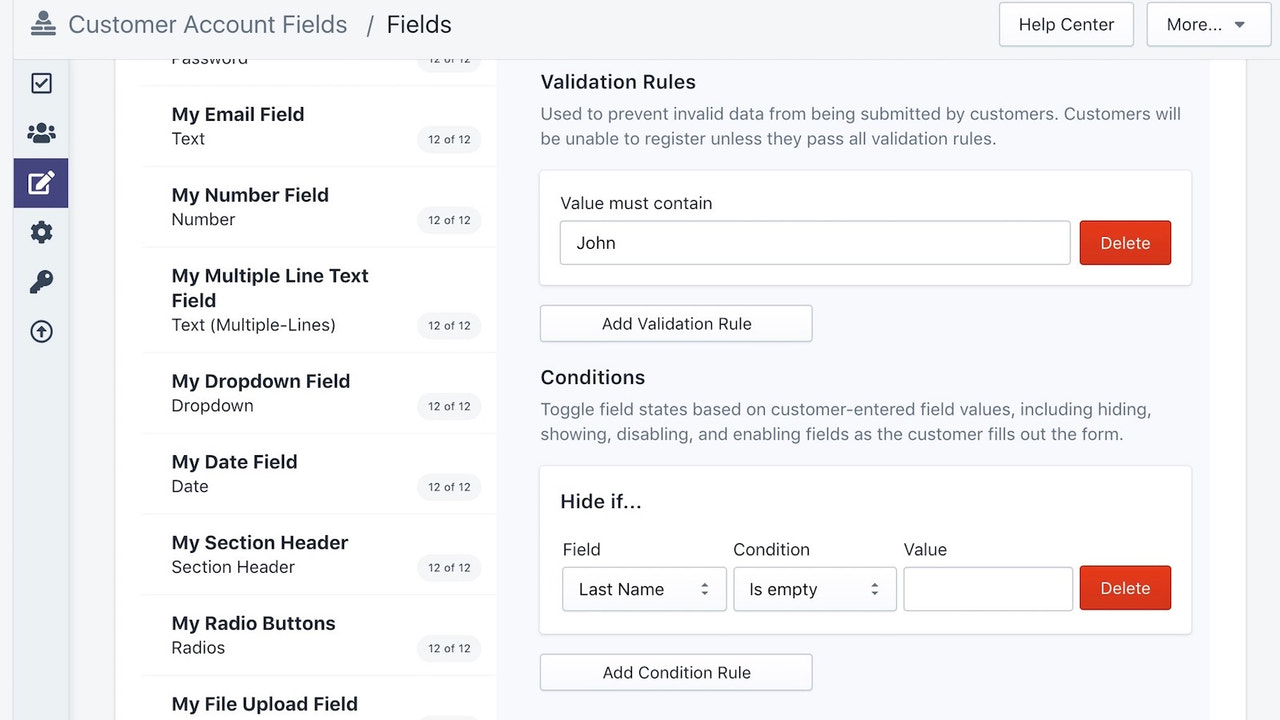Image resolution: width=1280 pixels, height=720 pixels.
Task: Open Customer Account Fields breadcrumb
Action: (207, 24)
